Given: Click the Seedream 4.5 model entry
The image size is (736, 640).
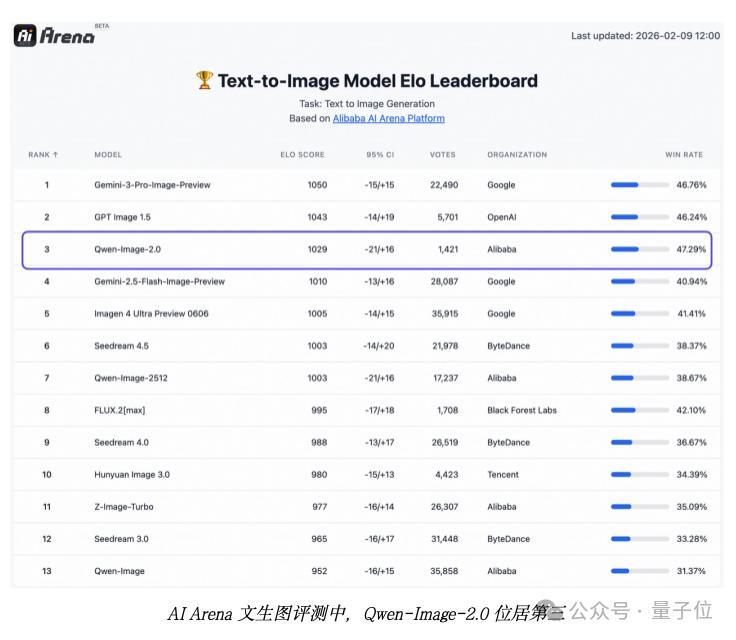Looking at the screenshot, I should [122, 346].
